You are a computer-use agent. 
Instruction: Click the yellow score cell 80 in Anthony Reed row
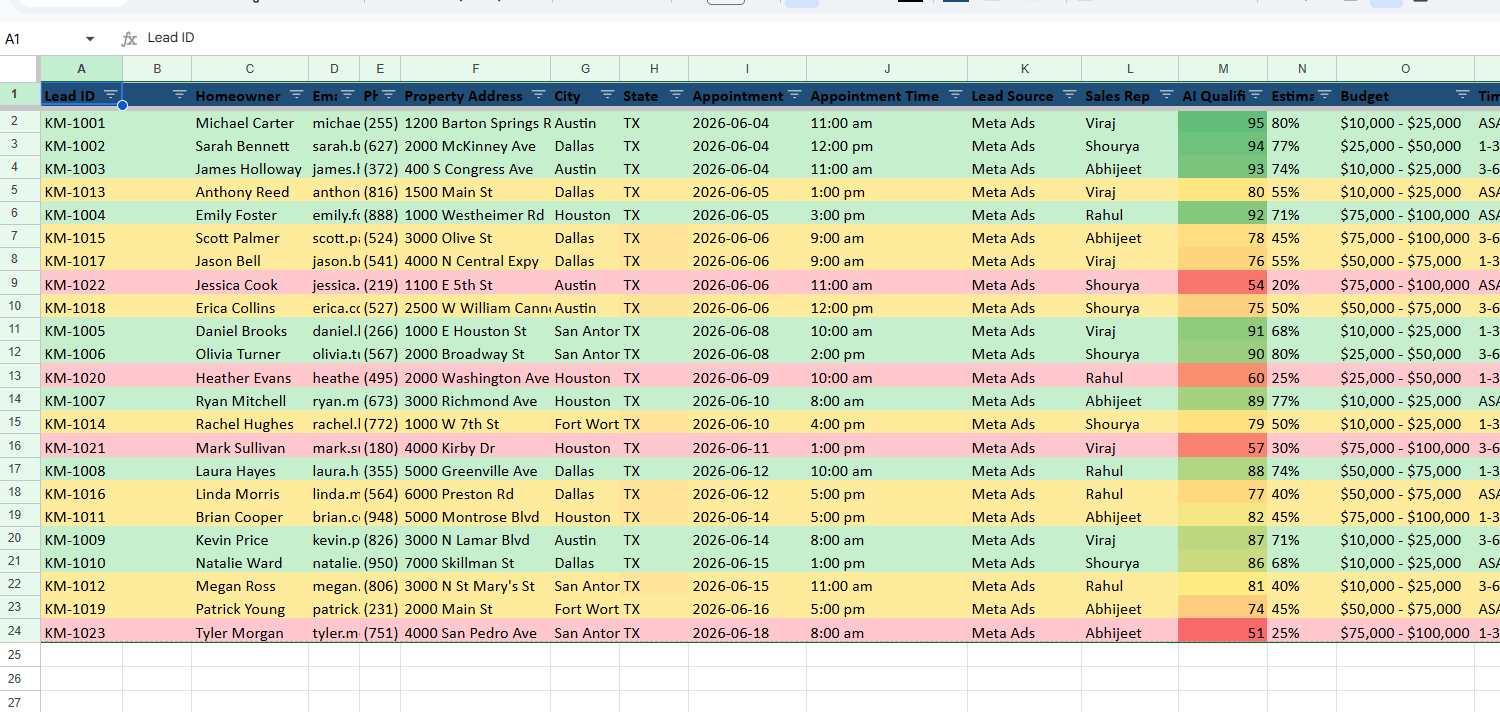(1223, 192)
